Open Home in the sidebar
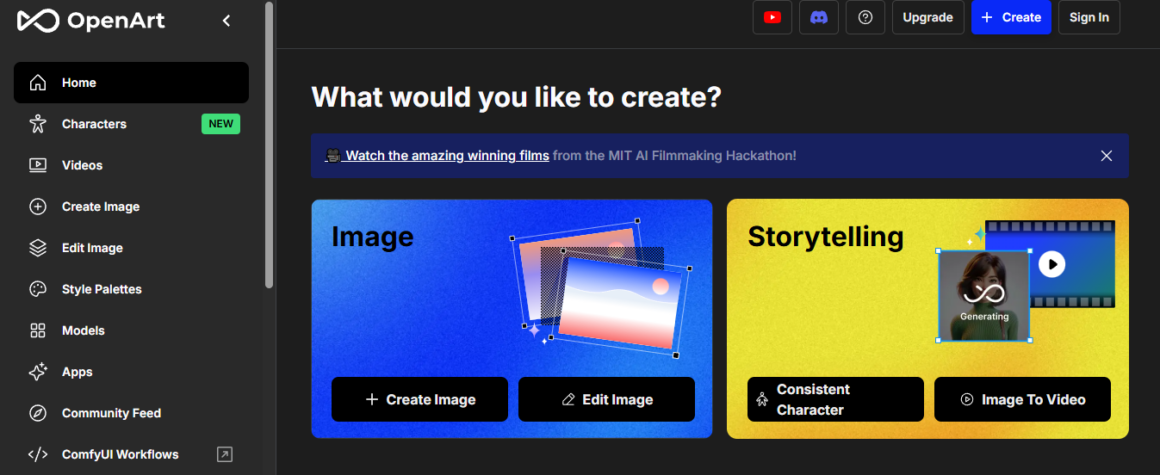The height and width of the screenshot is (475, 1160). coord(131,83)
